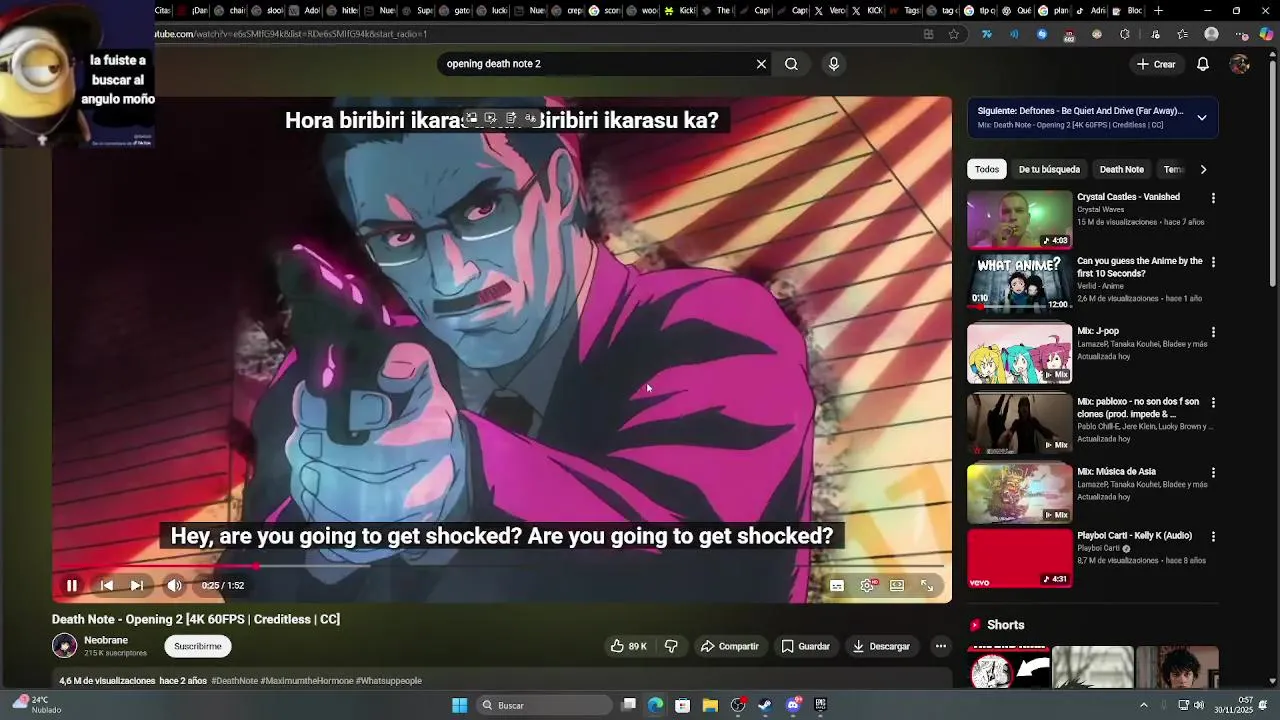Open YouTube notifications bell
Screen dimensions: 1280x720
1203,64
